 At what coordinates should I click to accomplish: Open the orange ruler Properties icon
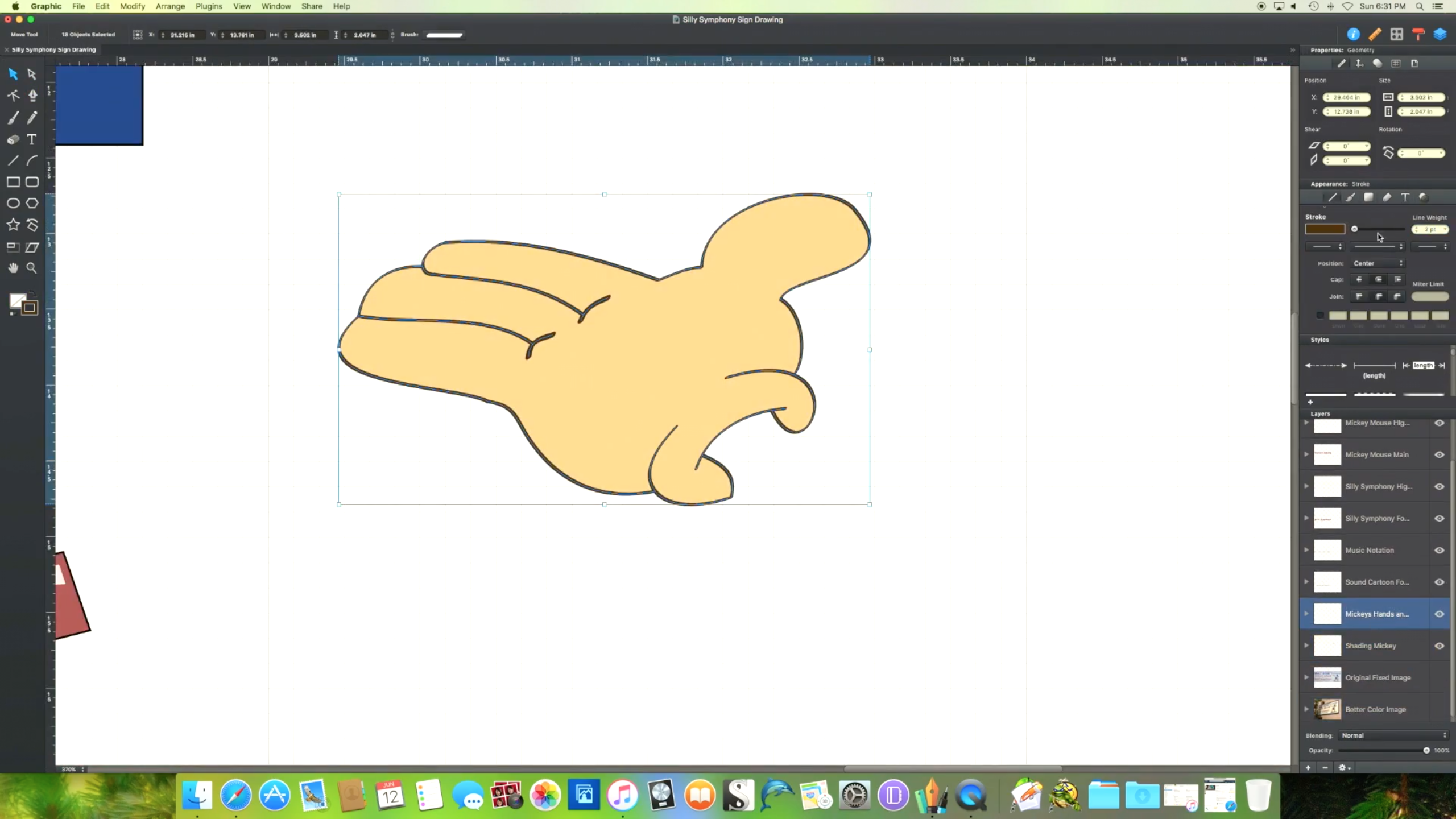point(1375,35)
